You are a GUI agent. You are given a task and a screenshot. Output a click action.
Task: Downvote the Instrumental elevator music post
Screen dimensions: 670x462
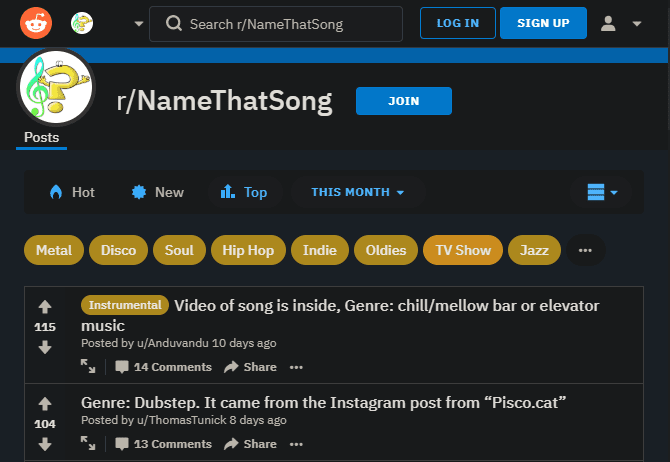(x=45, y=347)
